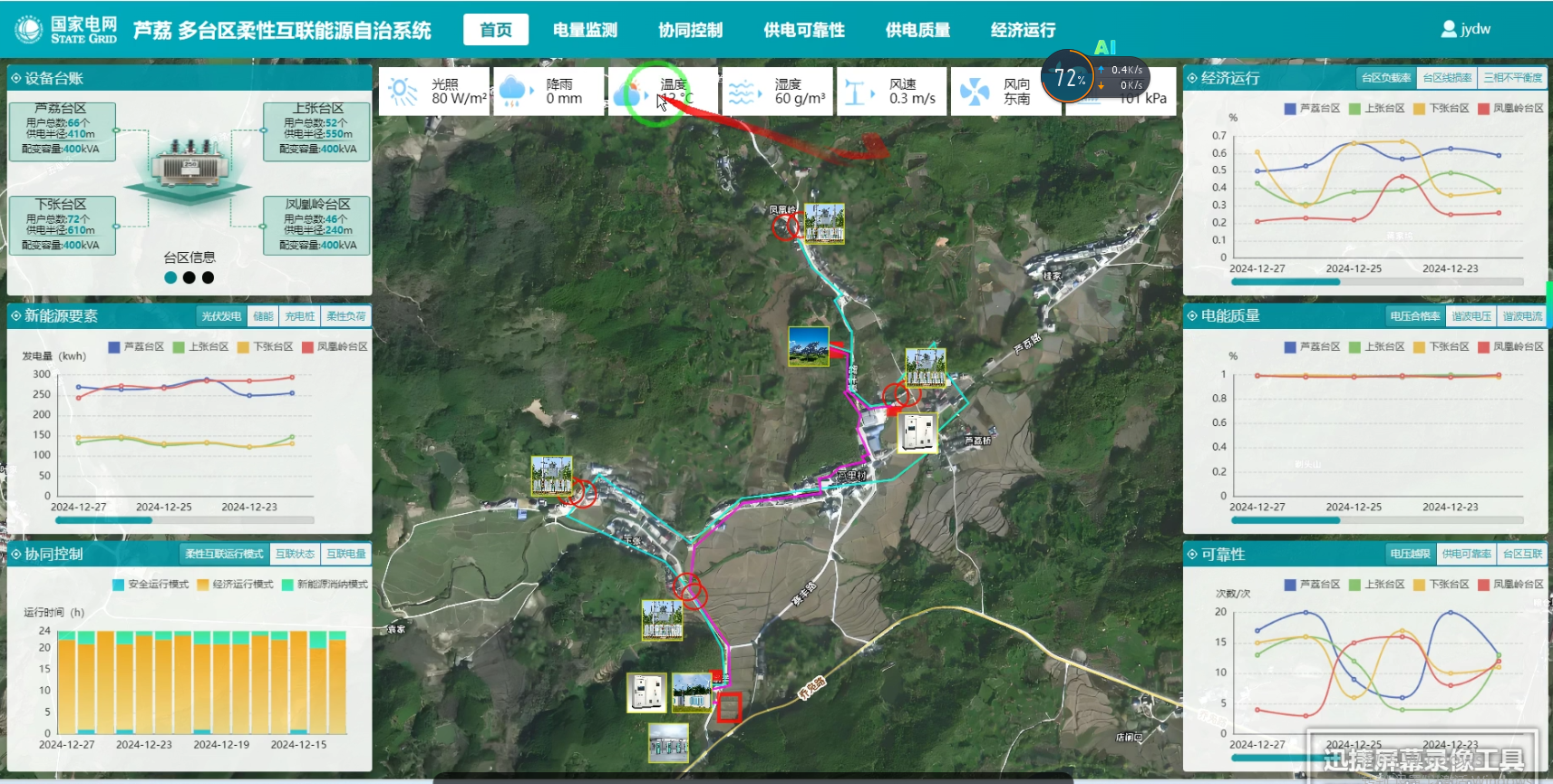The height and width of the screenshot is (784, 1553).
Task: Click the State Grid logo
Action: pos(29,30)
